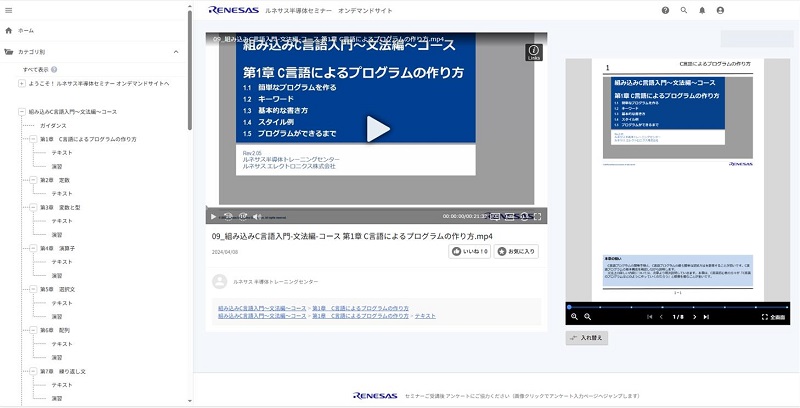The image size is (800, 408).
Task: Collapse the 第4章 演算子 node
Action: [33, 248]
